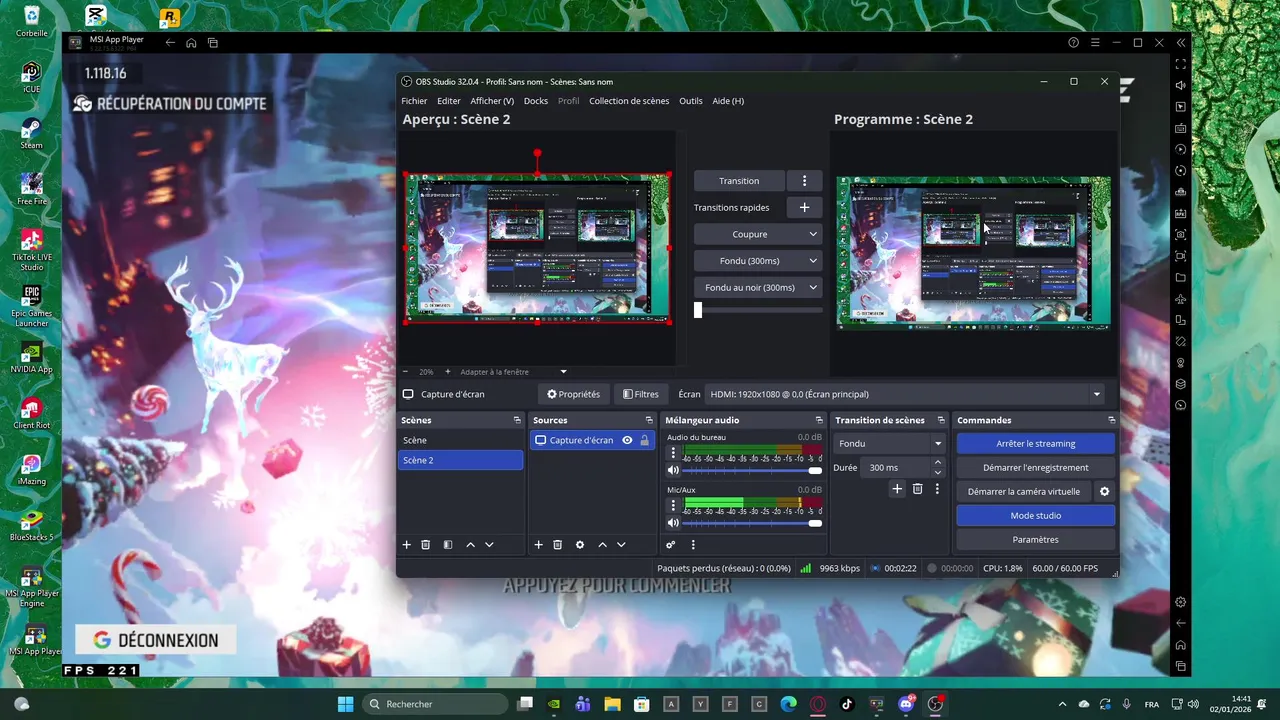
Task: Open Coupure quick transition dropdown
Action: pyautogui.click(x=758, y=234)
